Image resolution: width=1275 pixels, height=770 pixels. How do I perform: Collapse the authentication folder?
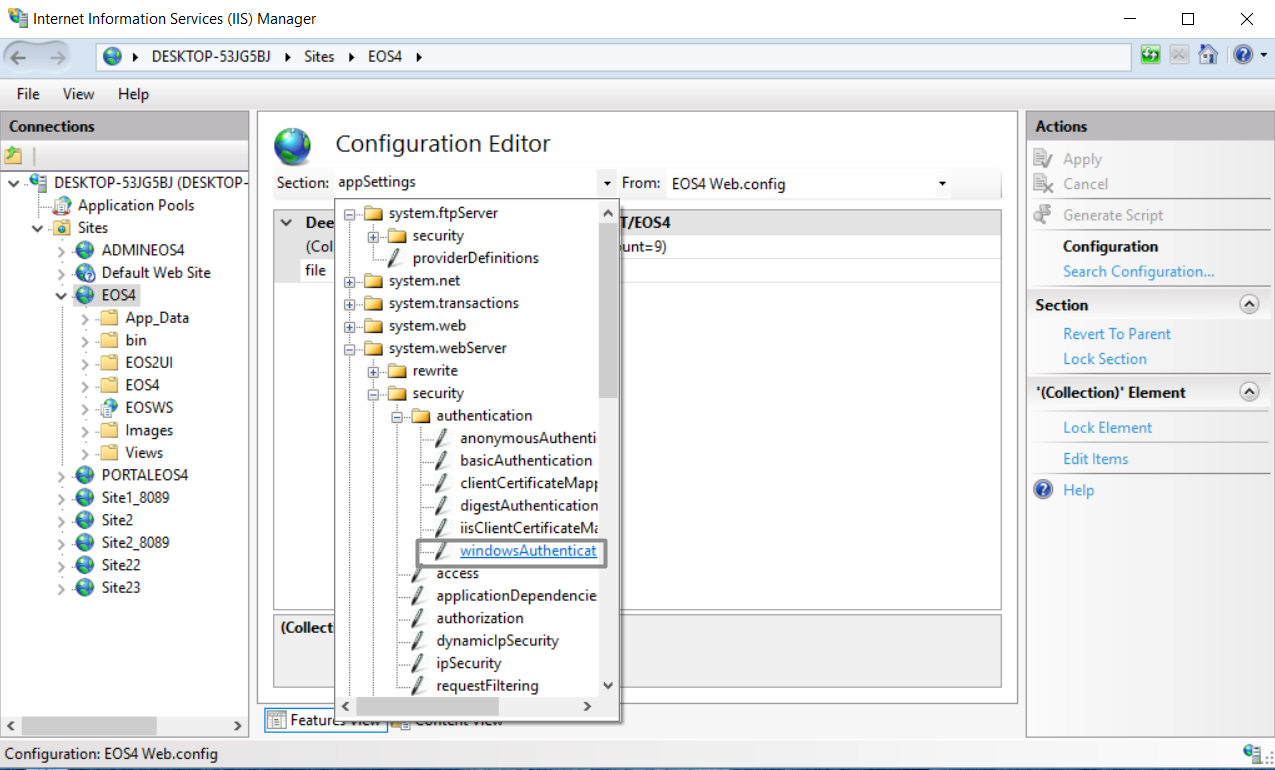[398, 416]
